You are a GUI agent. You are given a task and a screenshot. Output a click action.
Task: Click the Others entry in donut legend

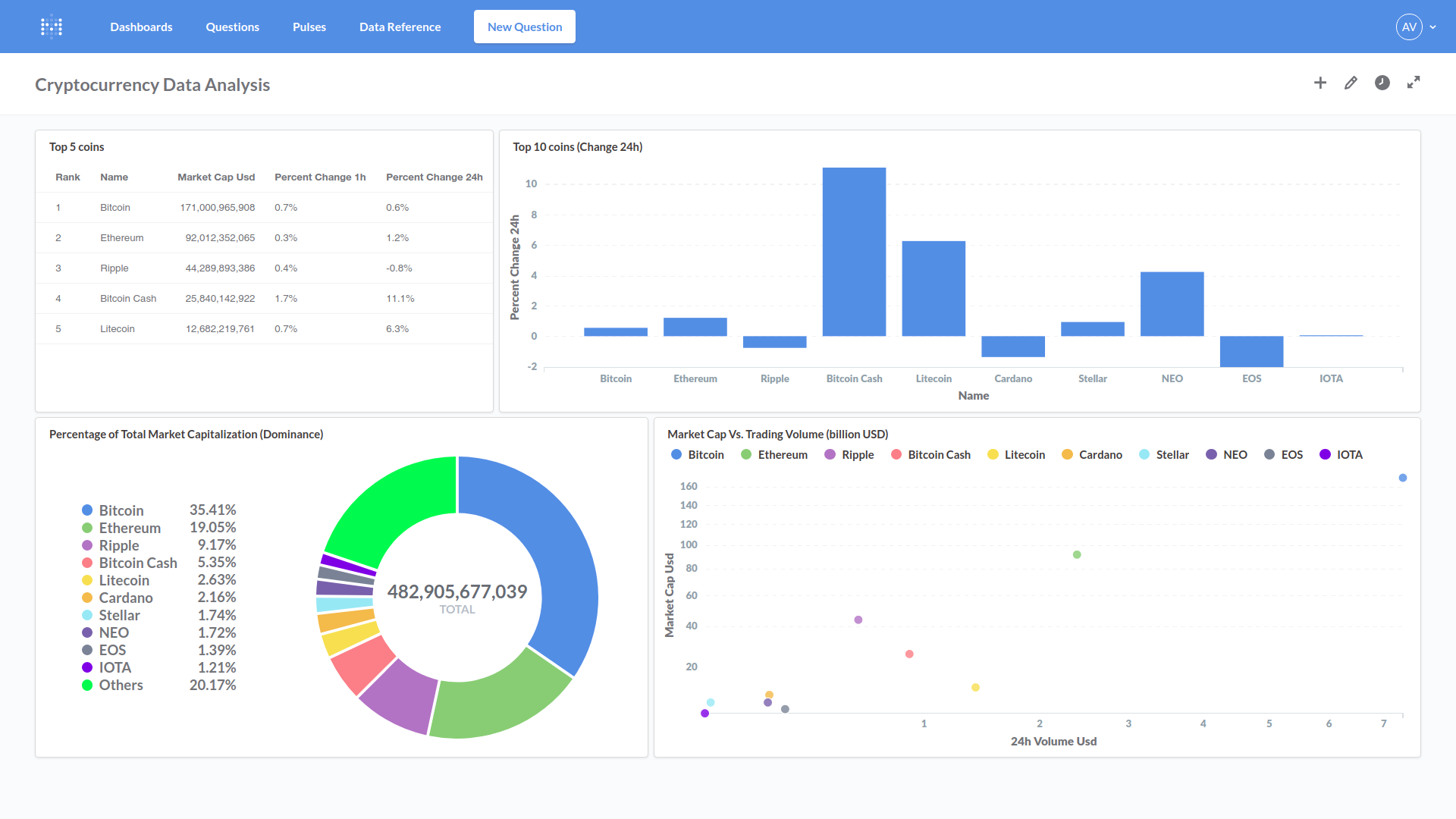pyautogui.click(x=121, y=686)
